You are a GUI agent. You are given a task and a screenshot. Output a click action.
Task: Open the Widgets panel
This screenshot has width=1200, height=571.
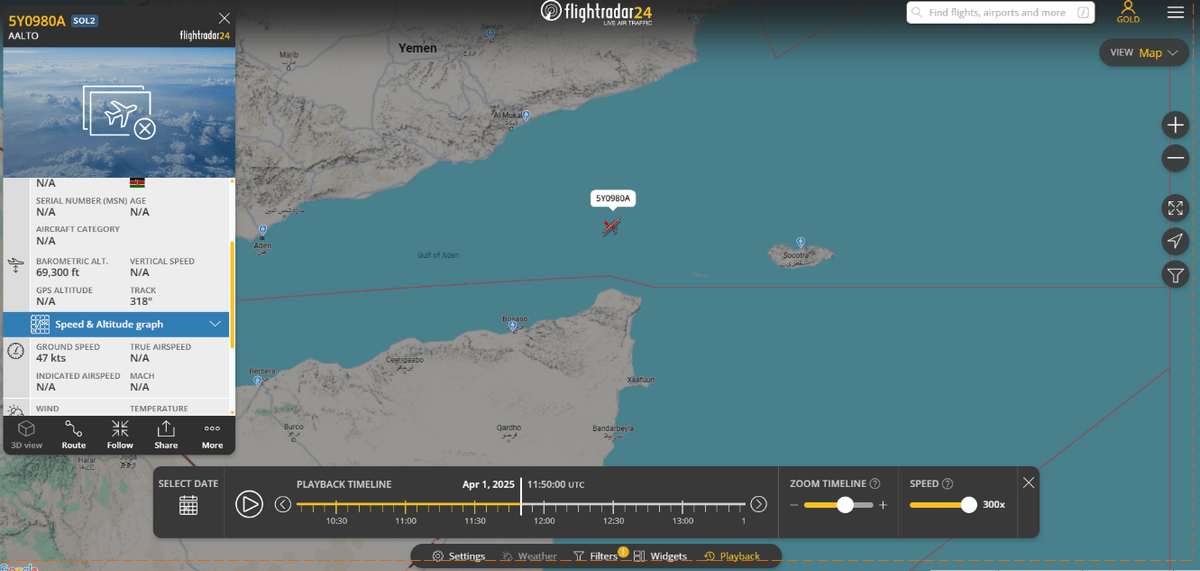[x=660, y=556]
